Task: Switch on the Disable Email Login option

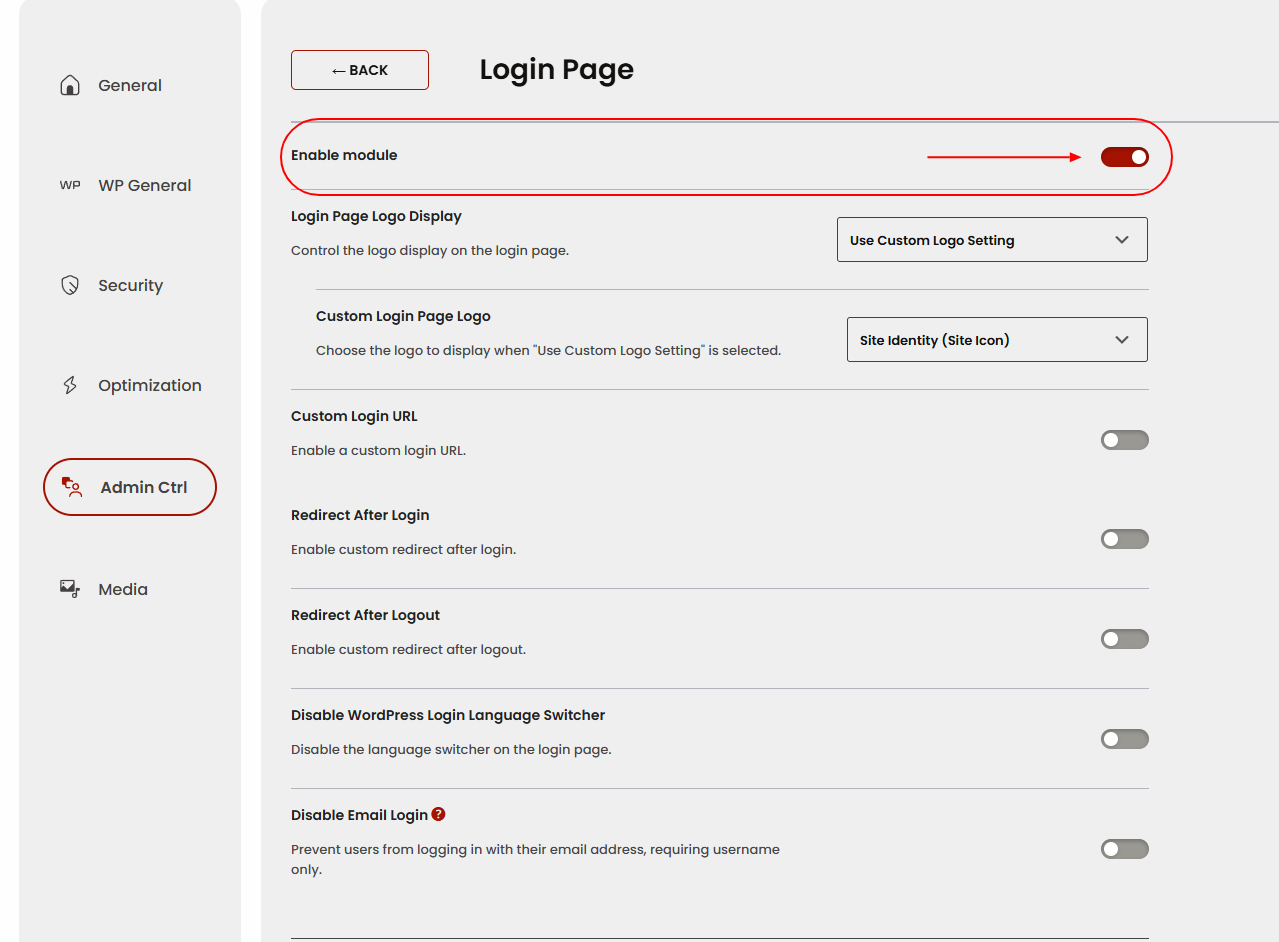Action: click(x=1124, y=848)
